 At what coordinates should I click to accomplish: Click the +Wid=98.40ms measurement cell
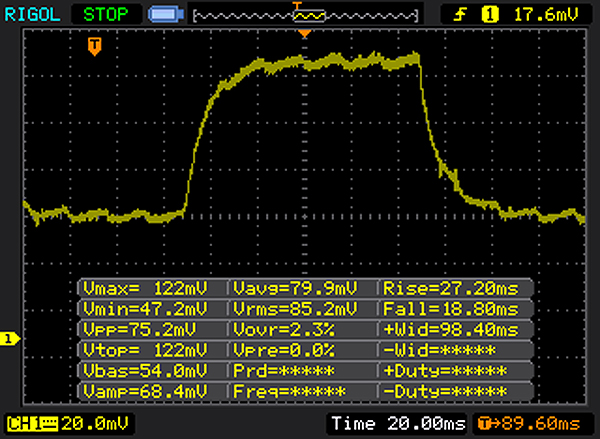[x=451, y=329]
